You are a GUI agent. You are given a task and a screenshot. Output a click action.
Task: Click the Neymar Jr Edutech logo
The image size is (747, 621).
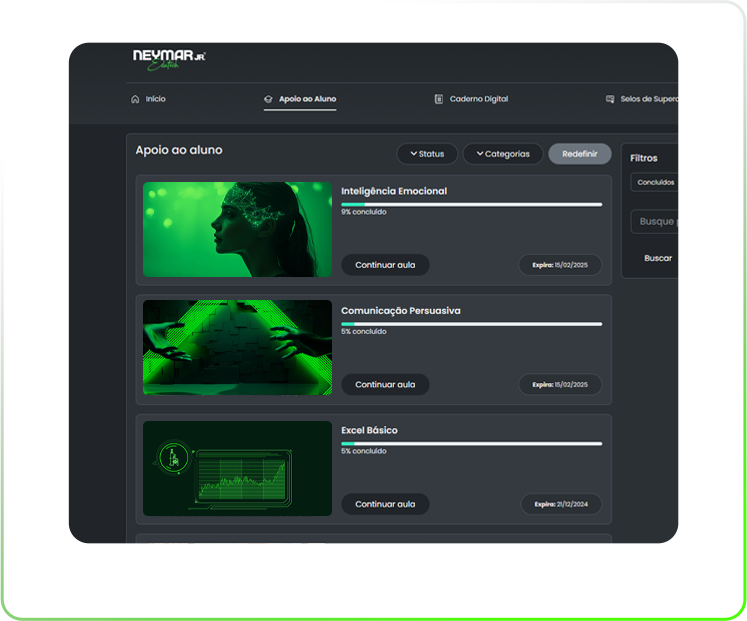click(169, 60)
